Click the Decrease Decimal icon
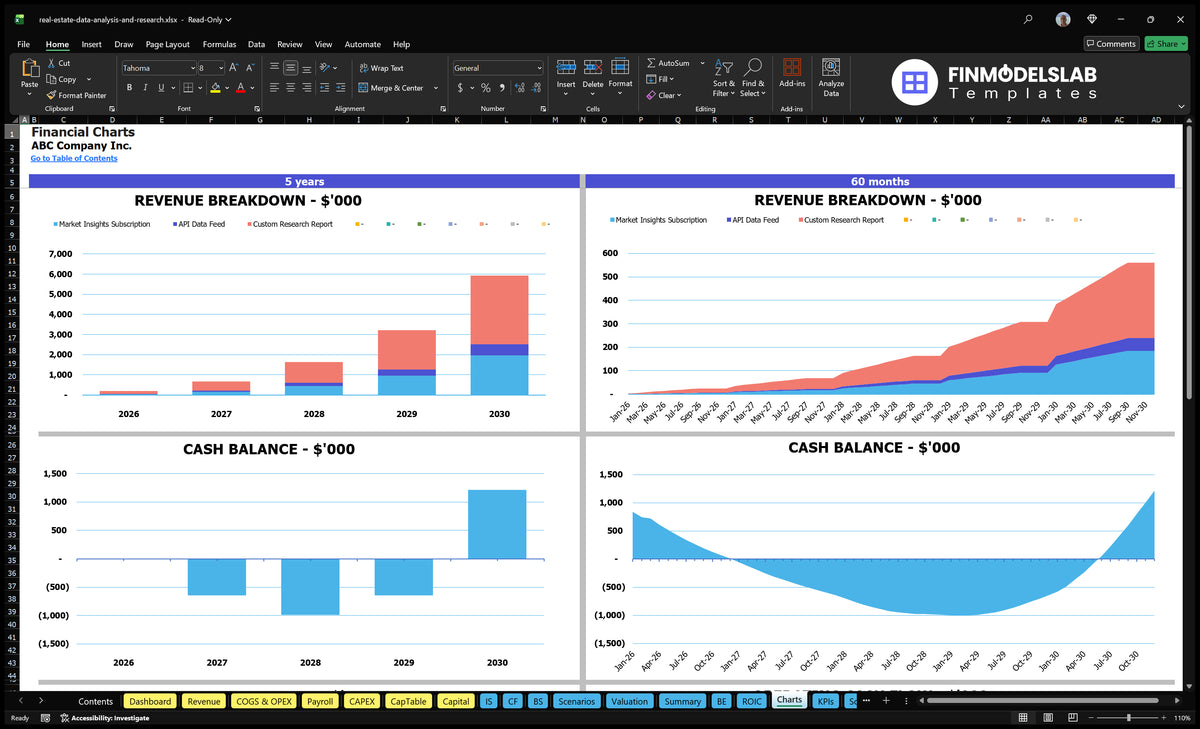The height and width of the screenshot is (729, 1200). tap(535, 88)
